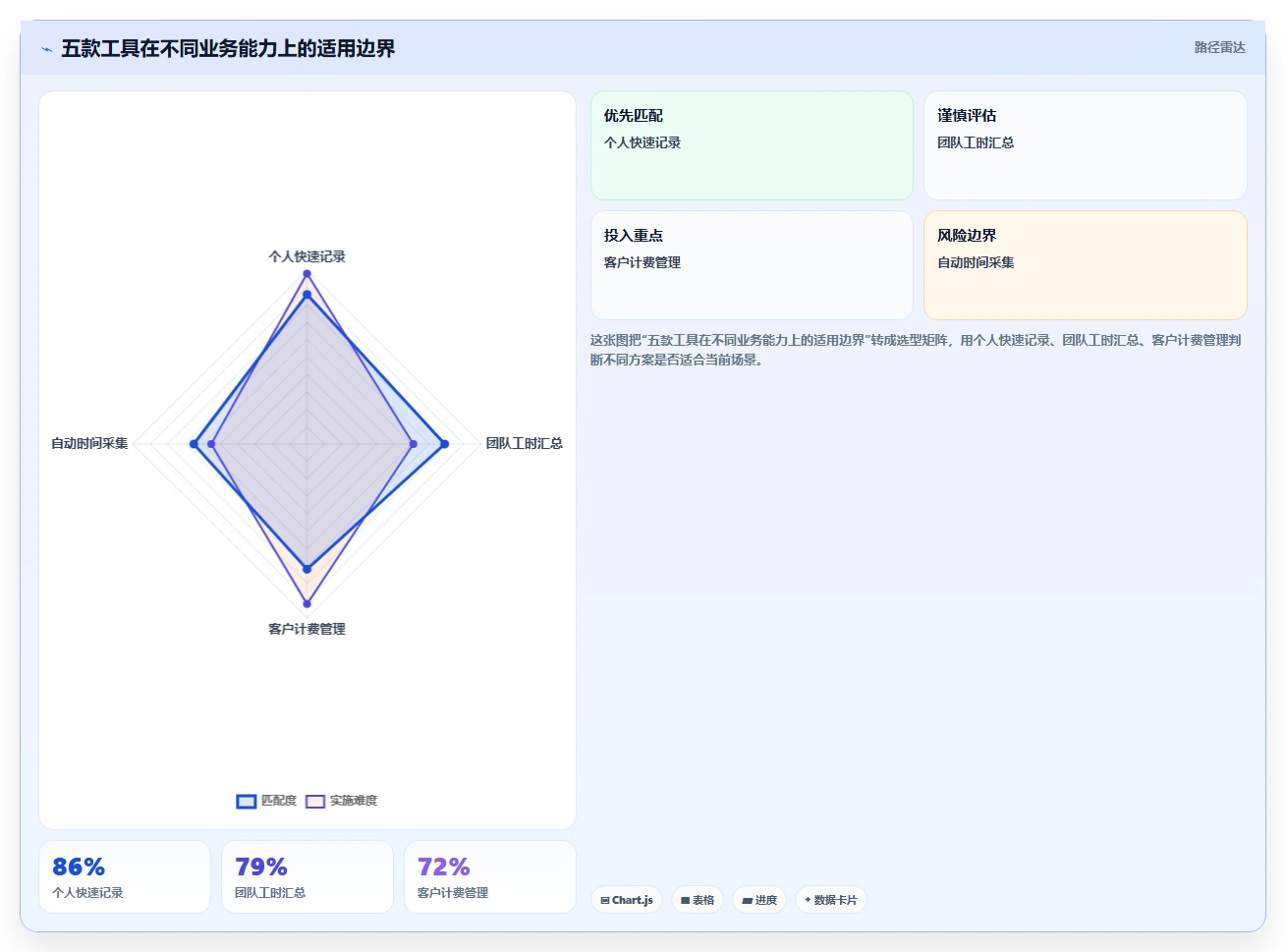Select the 风险边界 card
The image size is (1286, 952).
1085,265
